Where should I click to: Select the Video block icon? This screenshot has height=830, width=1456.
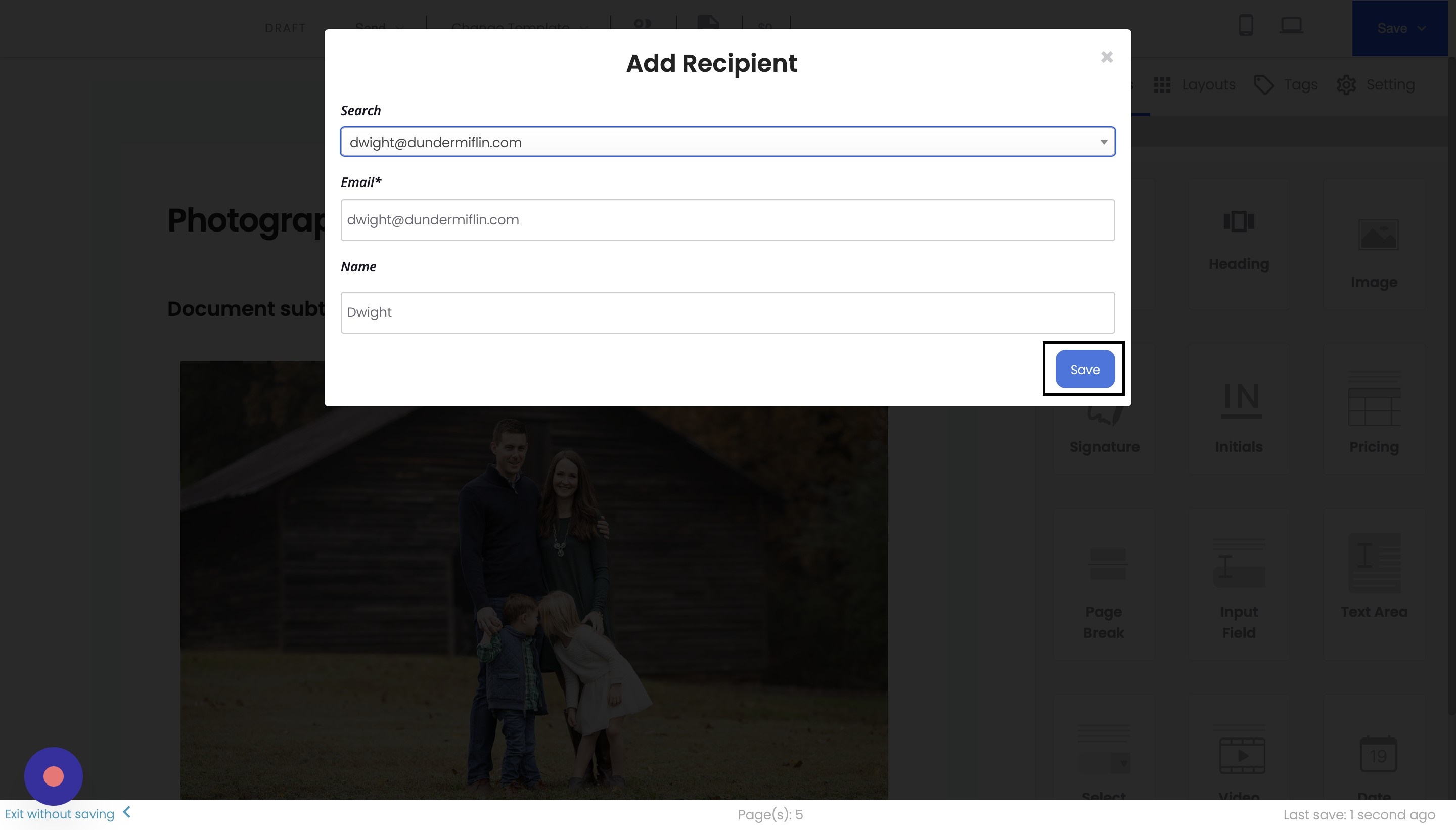1242,755
